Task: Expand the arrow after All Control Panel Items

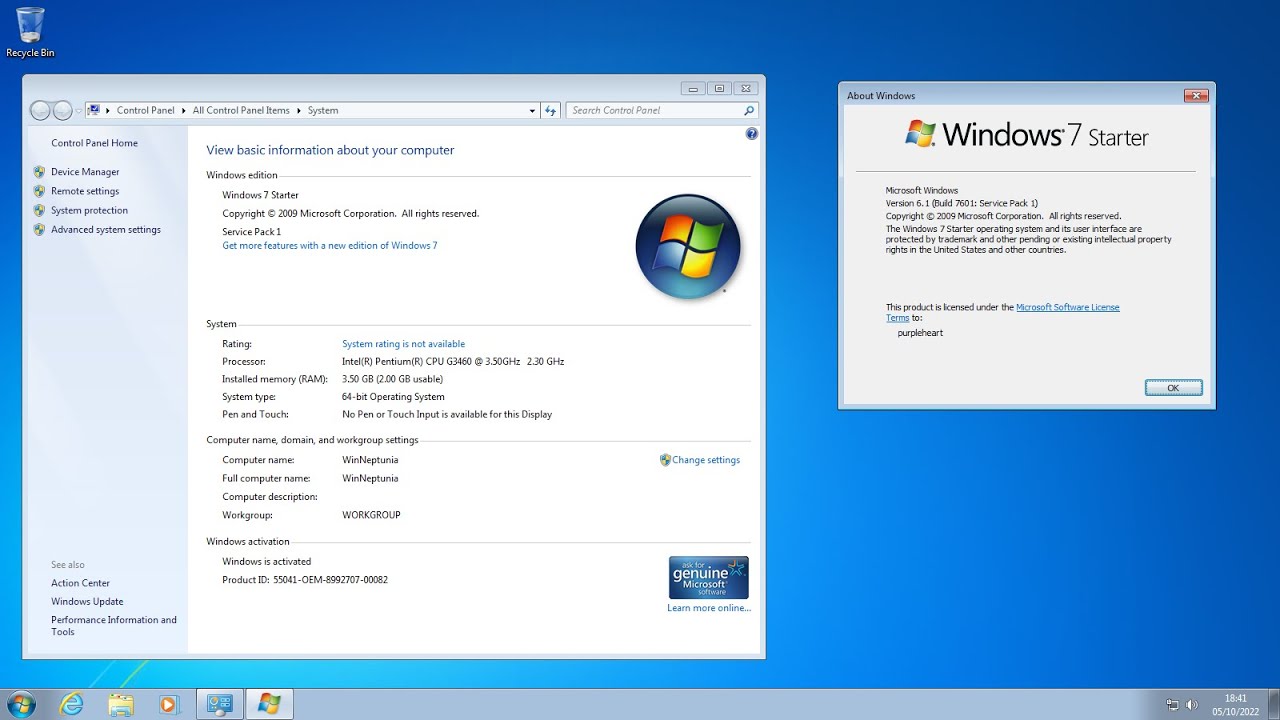Action: [298, 110]
